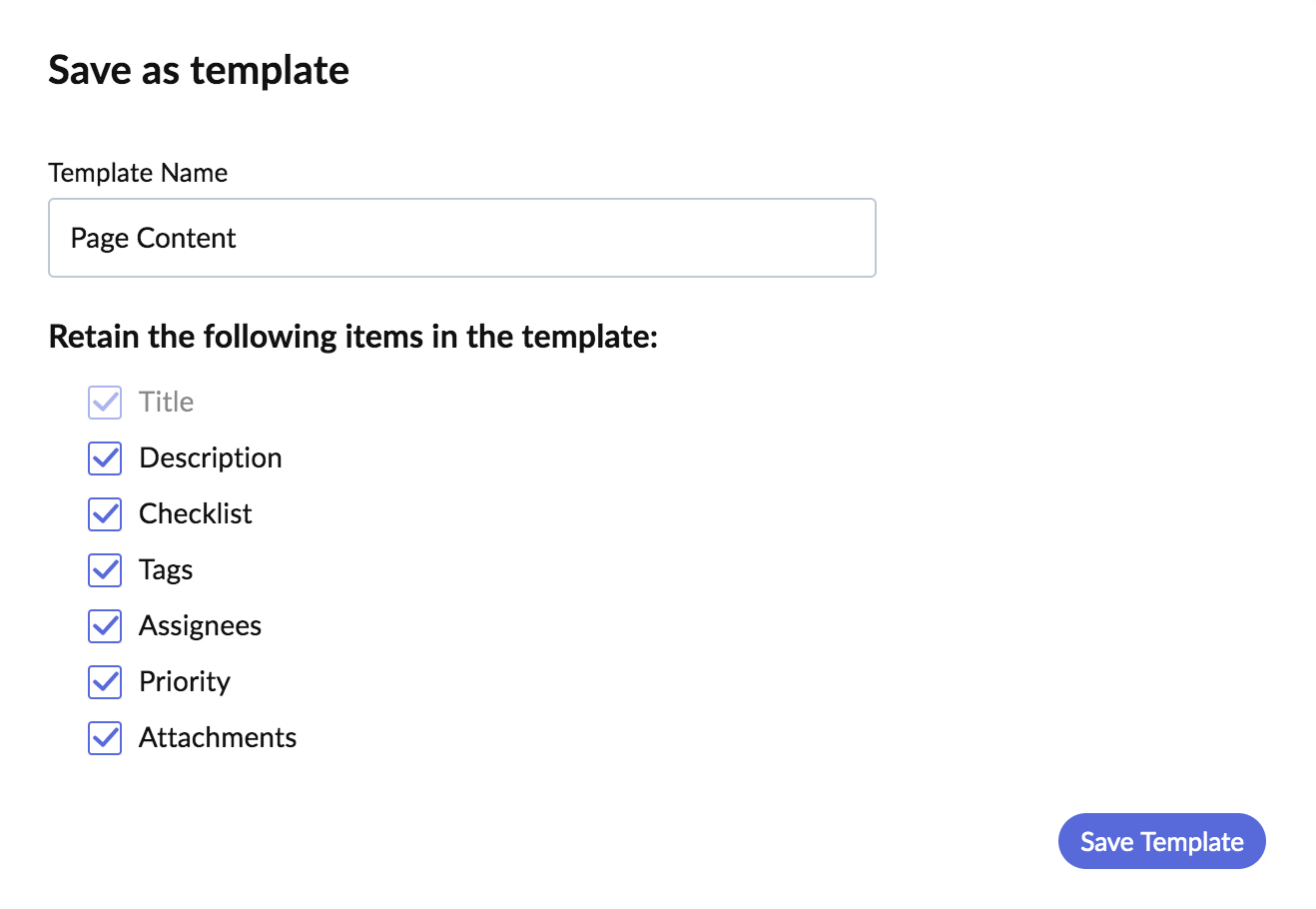Deselect the Attachments checkbox
Screen dimensions: 1316x909
105,738
